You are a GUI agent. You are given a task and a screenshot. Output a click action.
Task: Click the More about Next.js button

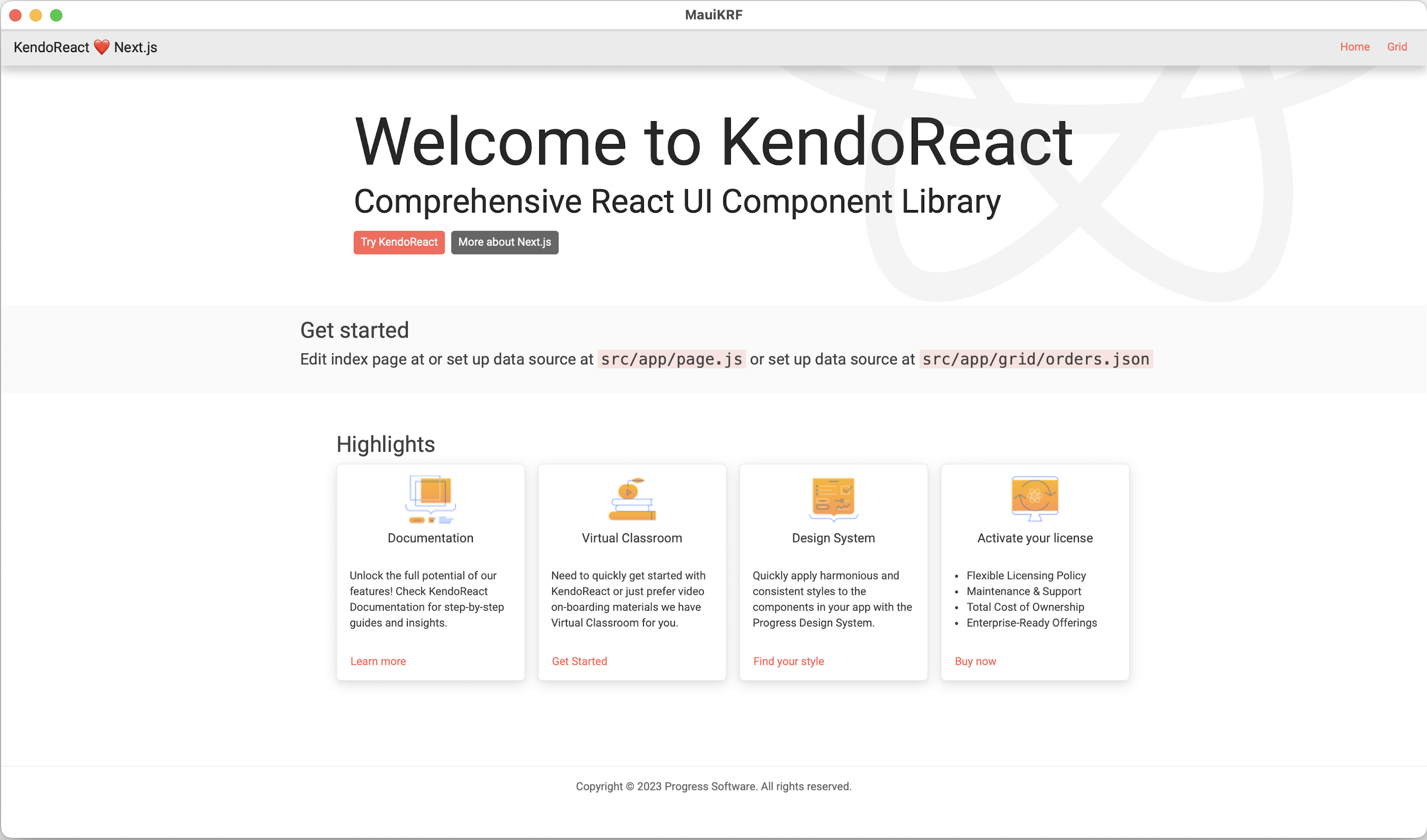click(x=504, y=242)
